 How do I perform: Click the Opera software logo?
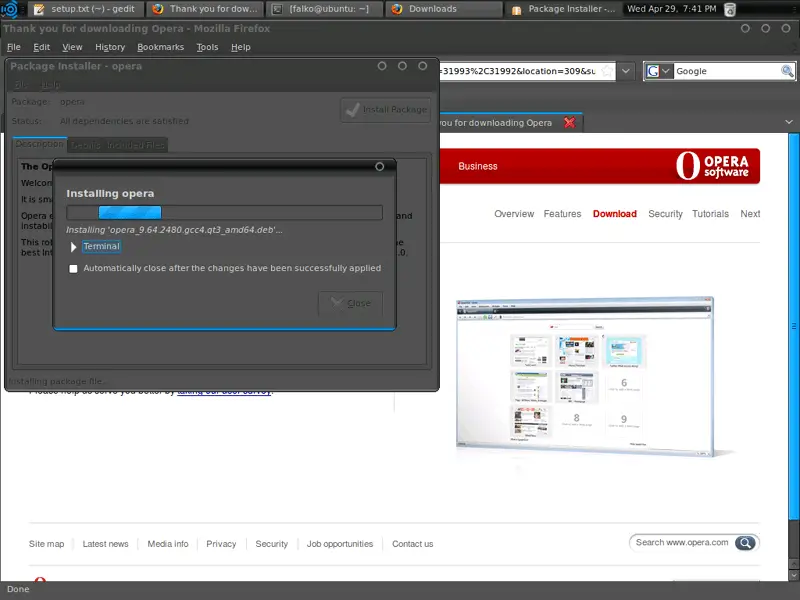712,166
